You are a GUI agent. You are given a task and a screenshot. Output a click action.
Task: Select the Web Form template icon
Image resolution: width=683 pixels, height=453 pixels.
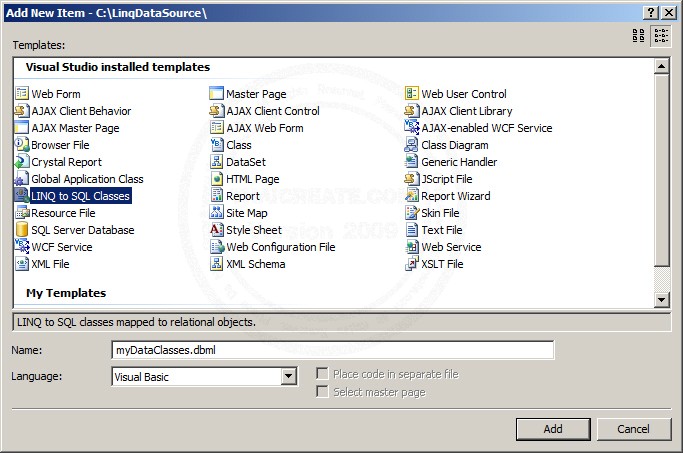pyautogui.click(x=22, y=94)
